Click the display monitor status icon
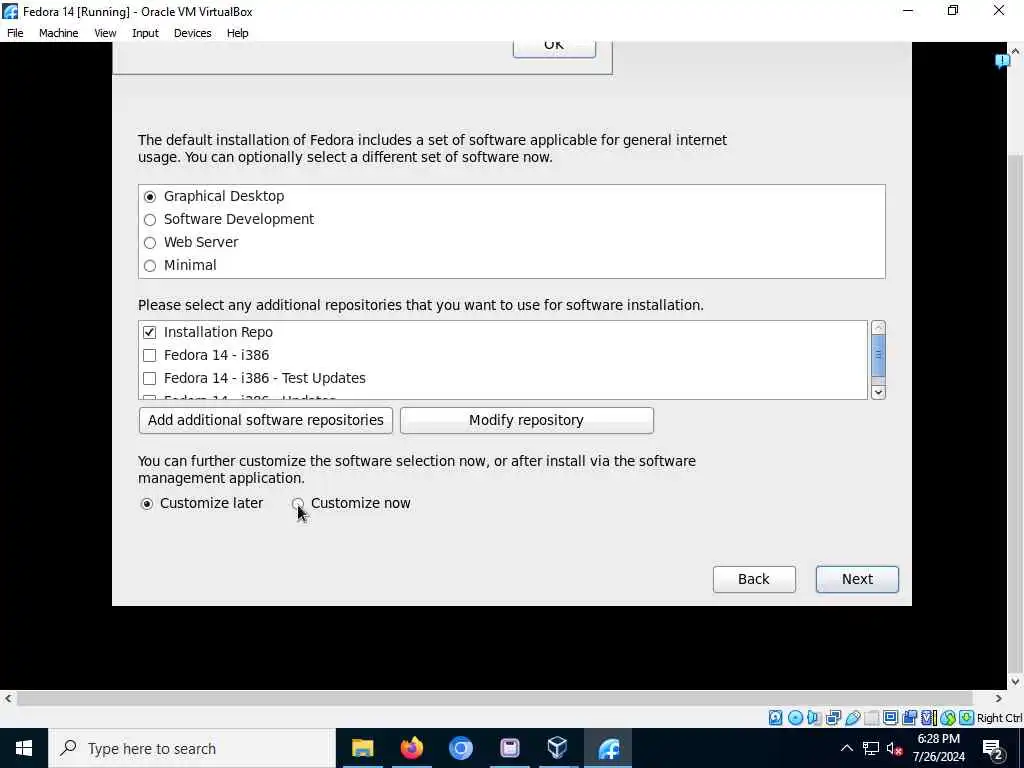 pos(890,718)
